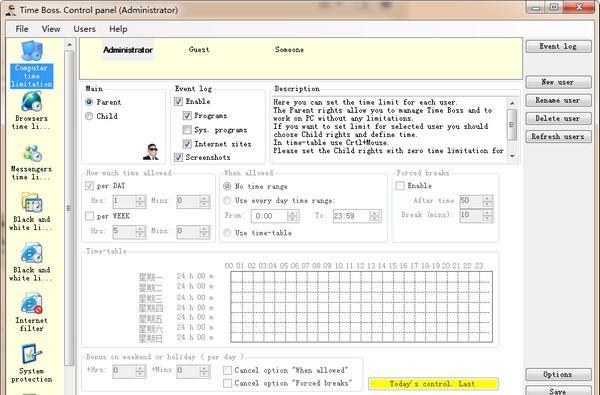
Task: Click the To time spinner arrows
Action: tap(375, 216)
